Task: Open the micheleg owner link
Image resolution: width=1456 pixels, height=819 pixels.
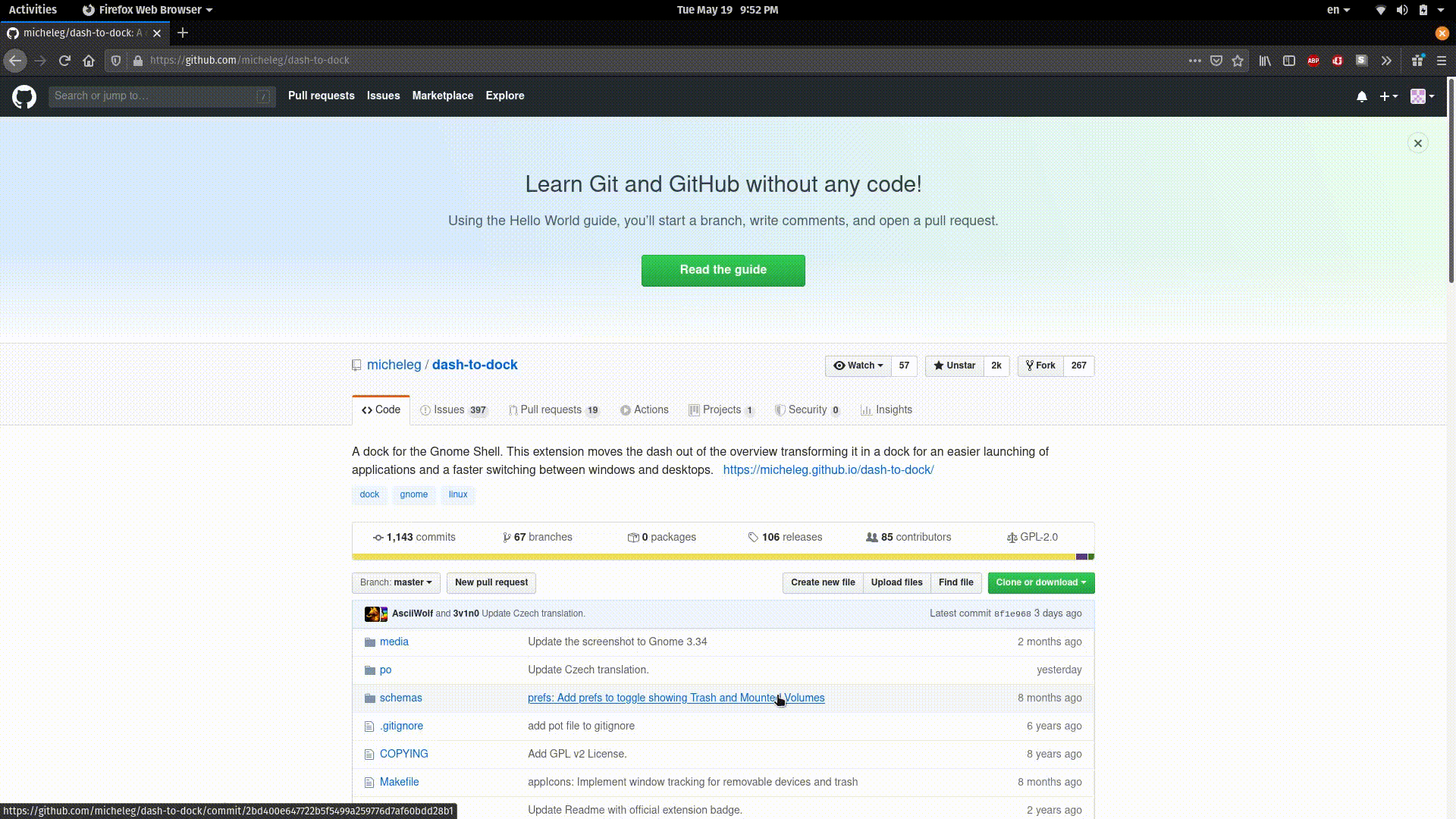Action: [394, 365]
